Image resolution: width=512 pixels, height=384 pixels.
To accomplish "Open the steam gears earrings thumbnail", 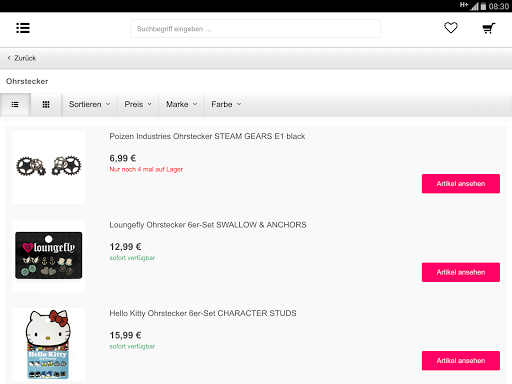I will pos(49,167).
